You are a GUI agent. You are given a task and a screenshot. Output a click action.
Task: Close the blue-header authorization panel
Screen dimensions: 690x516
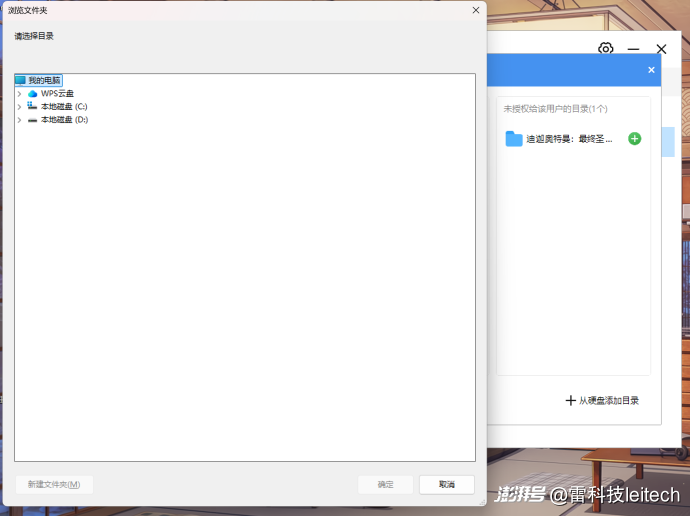tap(651, 70)
